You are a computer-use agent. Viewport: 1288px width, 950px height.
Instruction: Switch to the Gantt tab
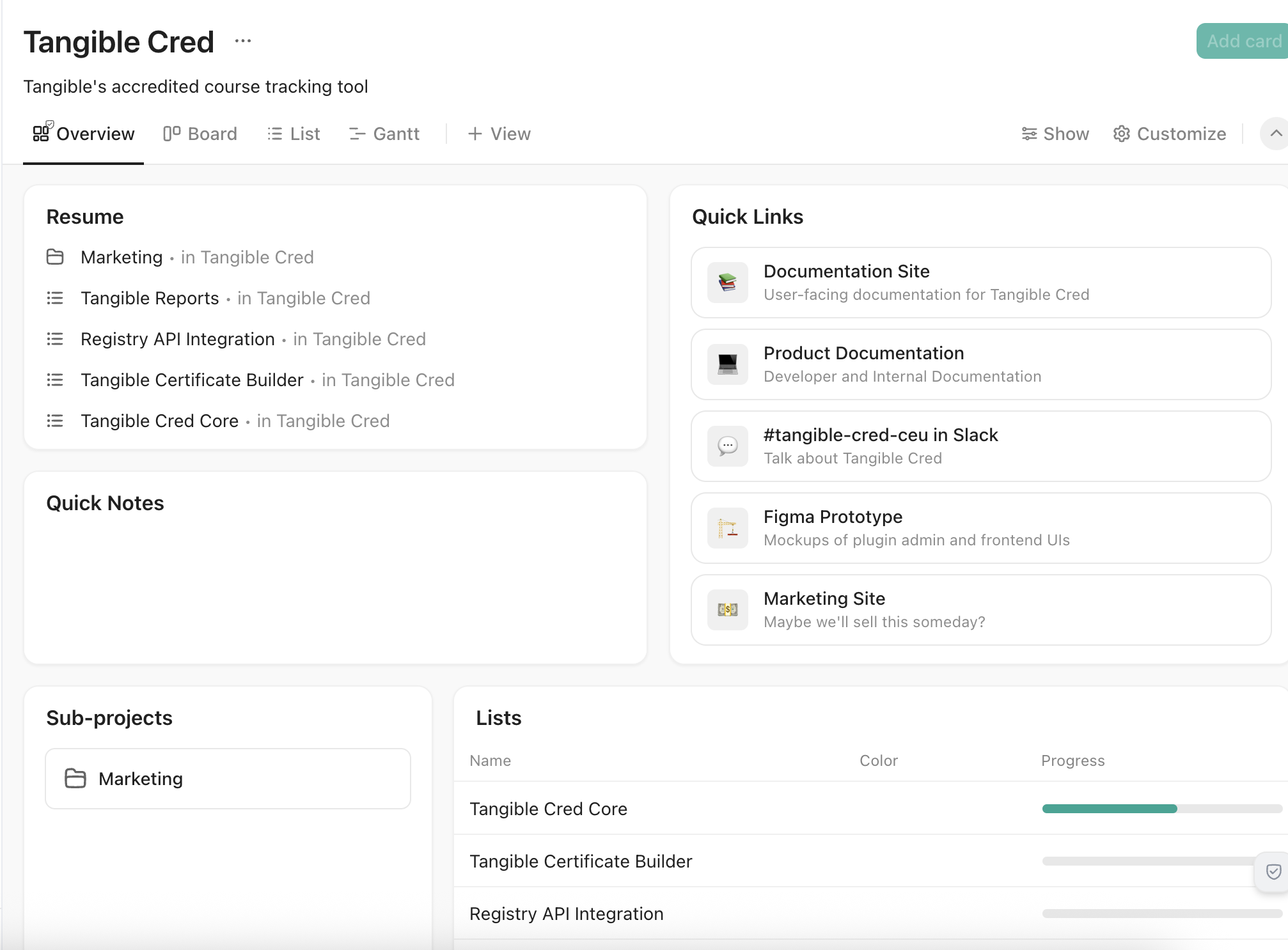(384, 134)
